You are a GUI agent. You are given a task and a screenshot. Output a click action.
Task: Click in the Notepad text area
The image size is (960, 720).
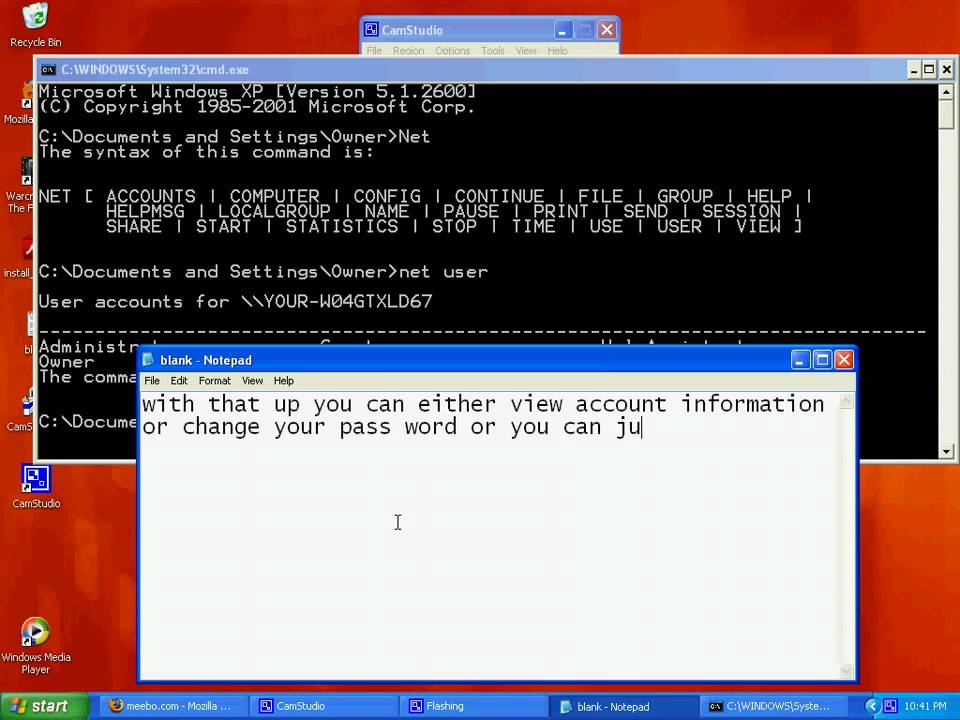(489, 535)
